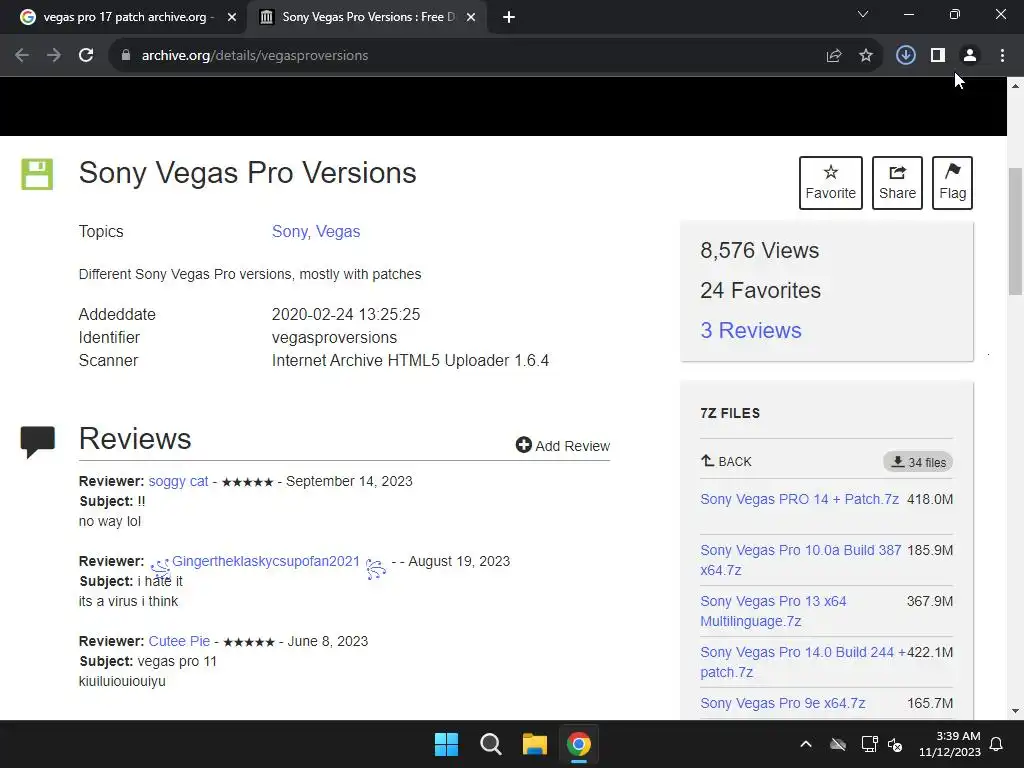Viewport: 1024px width, 768px height.
Task: Click the scrollbar down arrow
Action: tap(1016, 711)
